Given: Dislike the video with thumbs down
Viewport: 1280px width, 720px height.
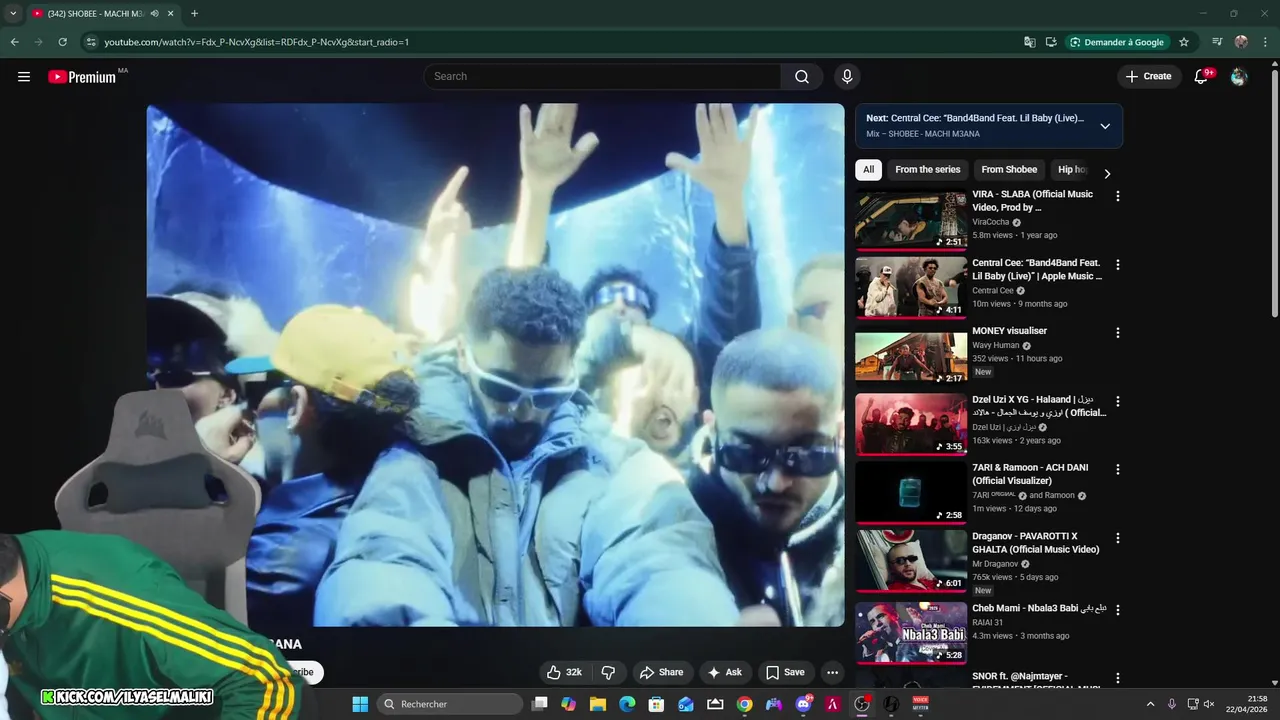Looking at the screenshot, I should click(607, 672).
